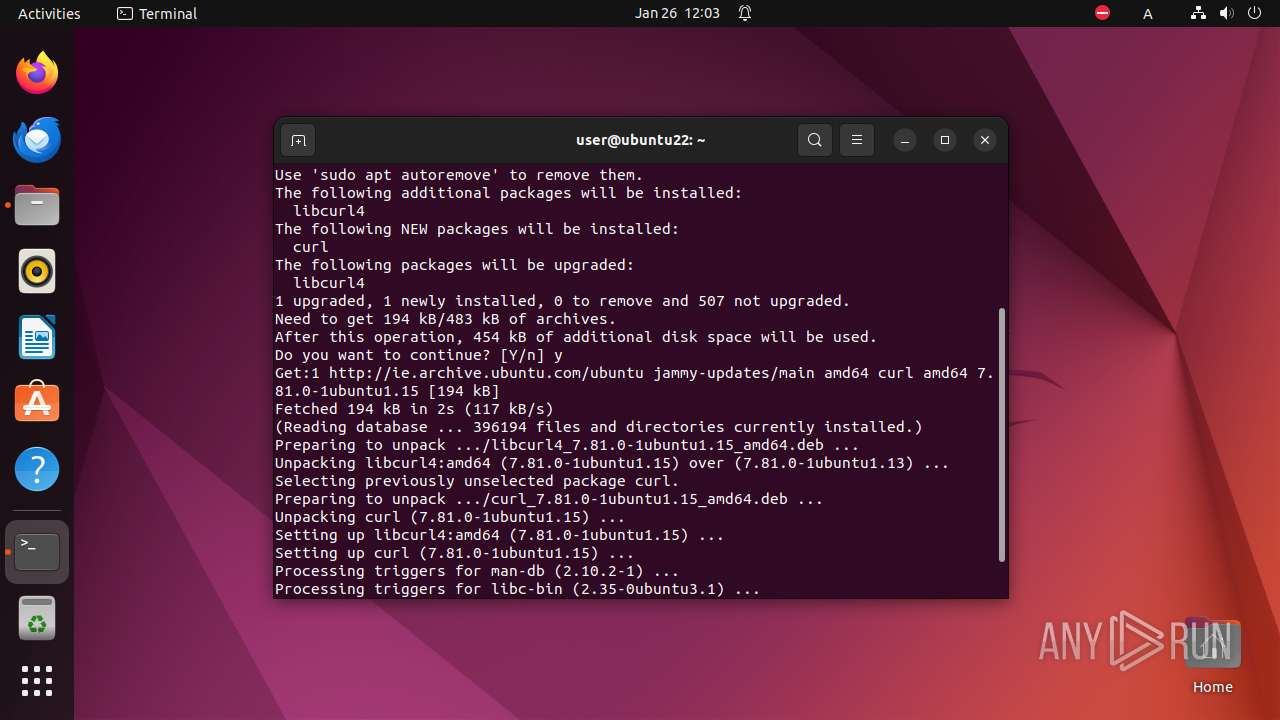The width and height of the screenshot is (1280, 720).
Task: Open the Files manager in dock
Action: point(37,205)
